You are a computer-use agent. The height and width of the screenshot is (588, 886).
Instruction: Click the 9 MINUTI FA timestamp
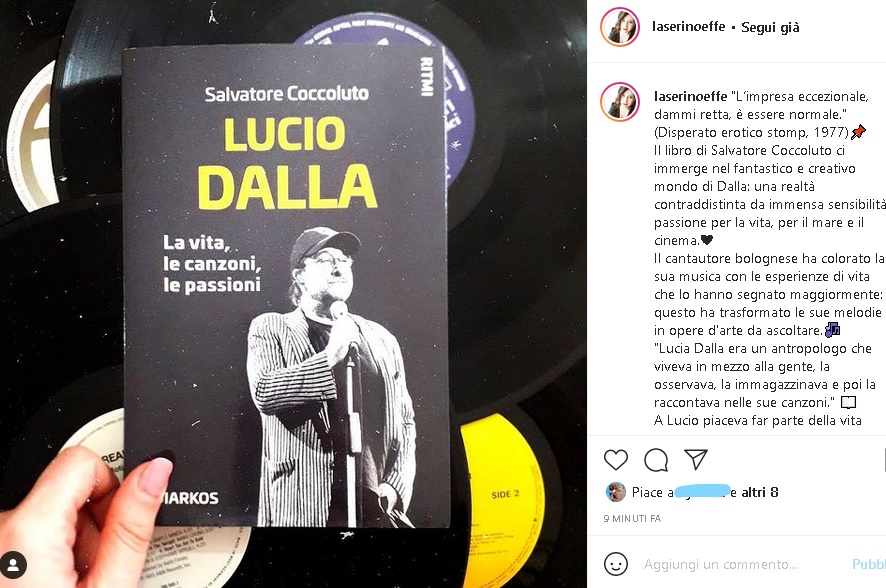click(632, 518)
